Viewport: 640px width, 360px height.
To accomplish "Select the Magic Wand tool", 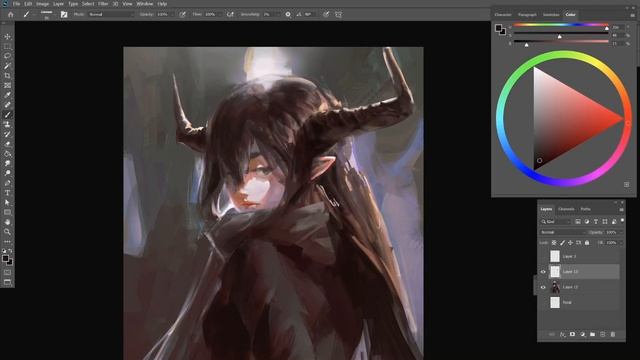I will click(7, 66).
